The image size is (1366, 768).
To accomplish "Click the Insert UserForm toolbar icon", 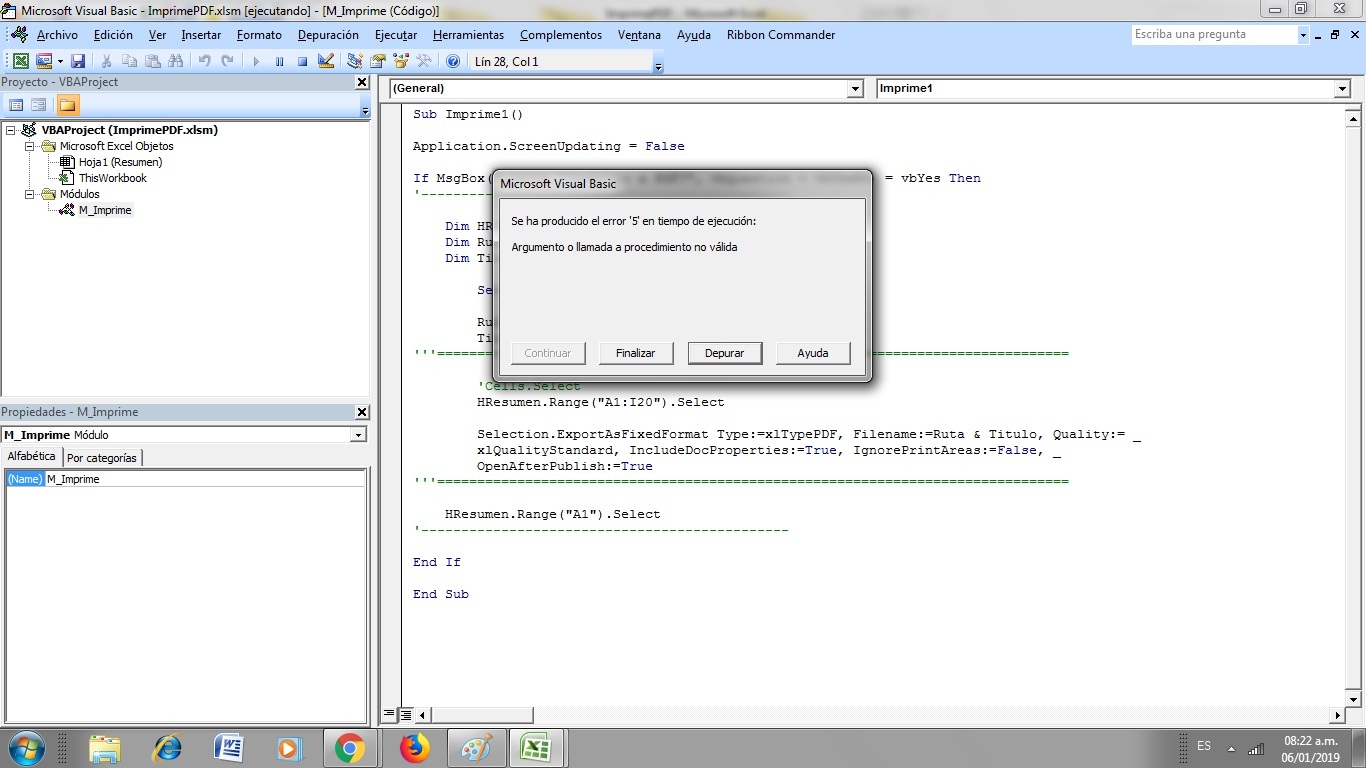I will click(44, 61).
